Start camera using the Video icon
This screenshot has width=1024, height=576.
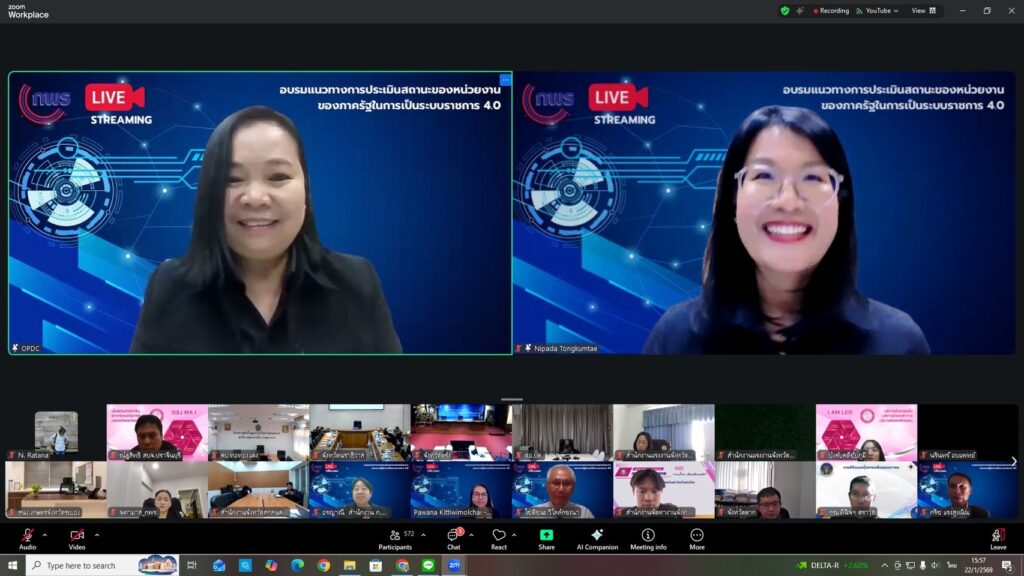(x=77, y=536)
